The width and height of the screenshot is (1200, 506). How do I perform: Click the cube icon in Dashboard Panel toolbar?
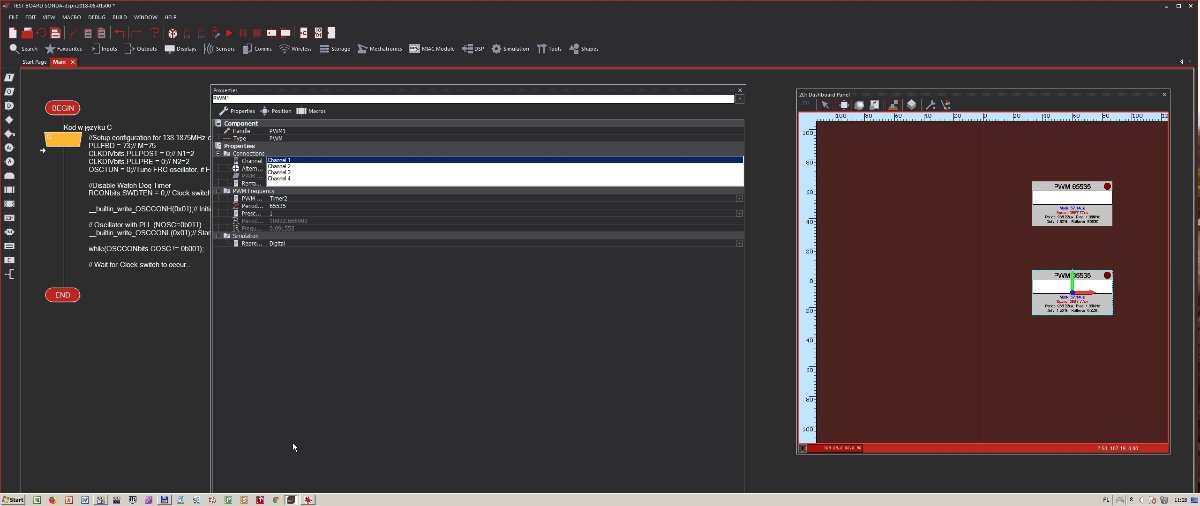pyautogui.click(x=911, y=104)
